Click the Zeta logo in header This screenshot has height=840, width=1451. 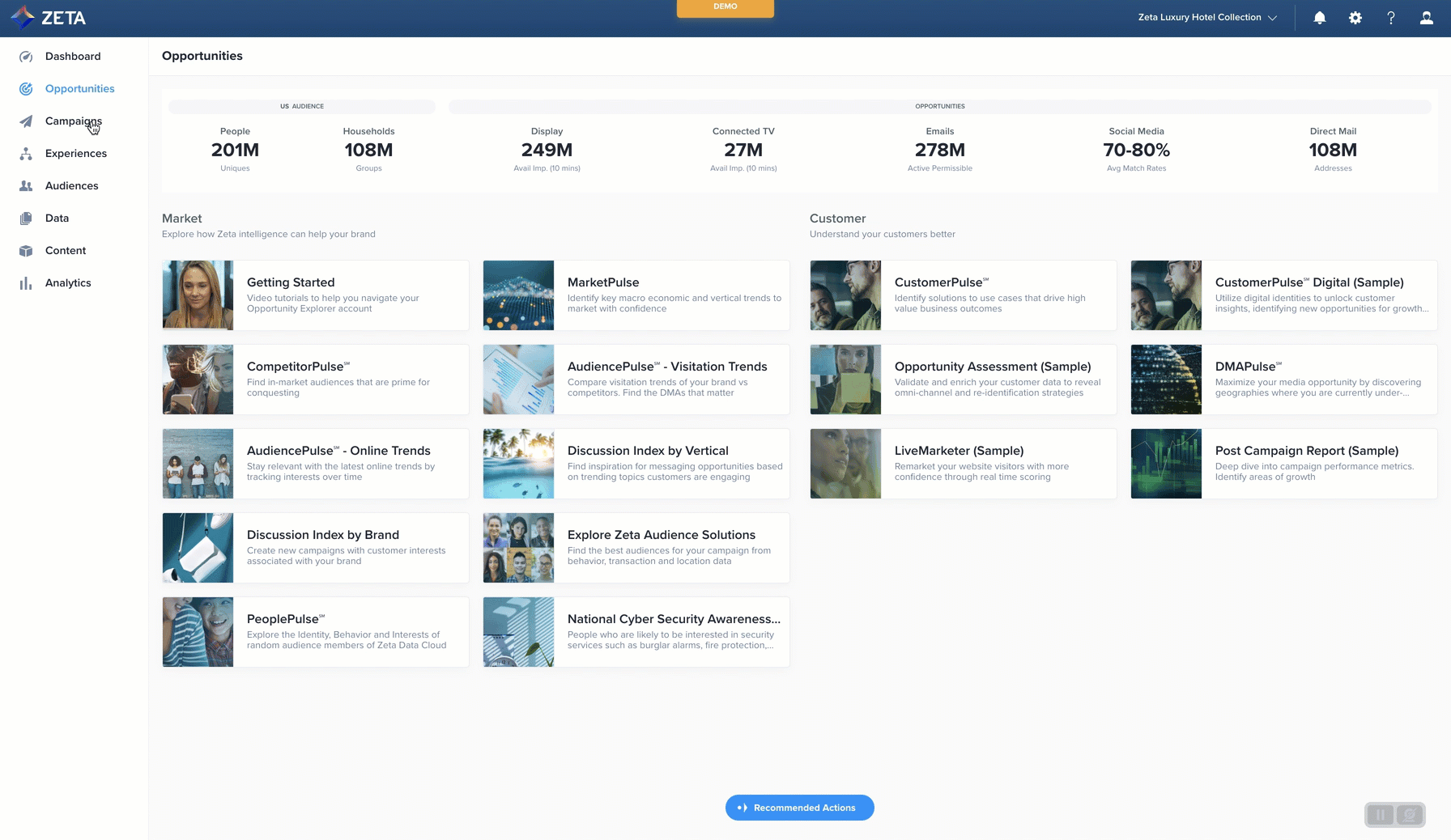(x=49, y=18)
